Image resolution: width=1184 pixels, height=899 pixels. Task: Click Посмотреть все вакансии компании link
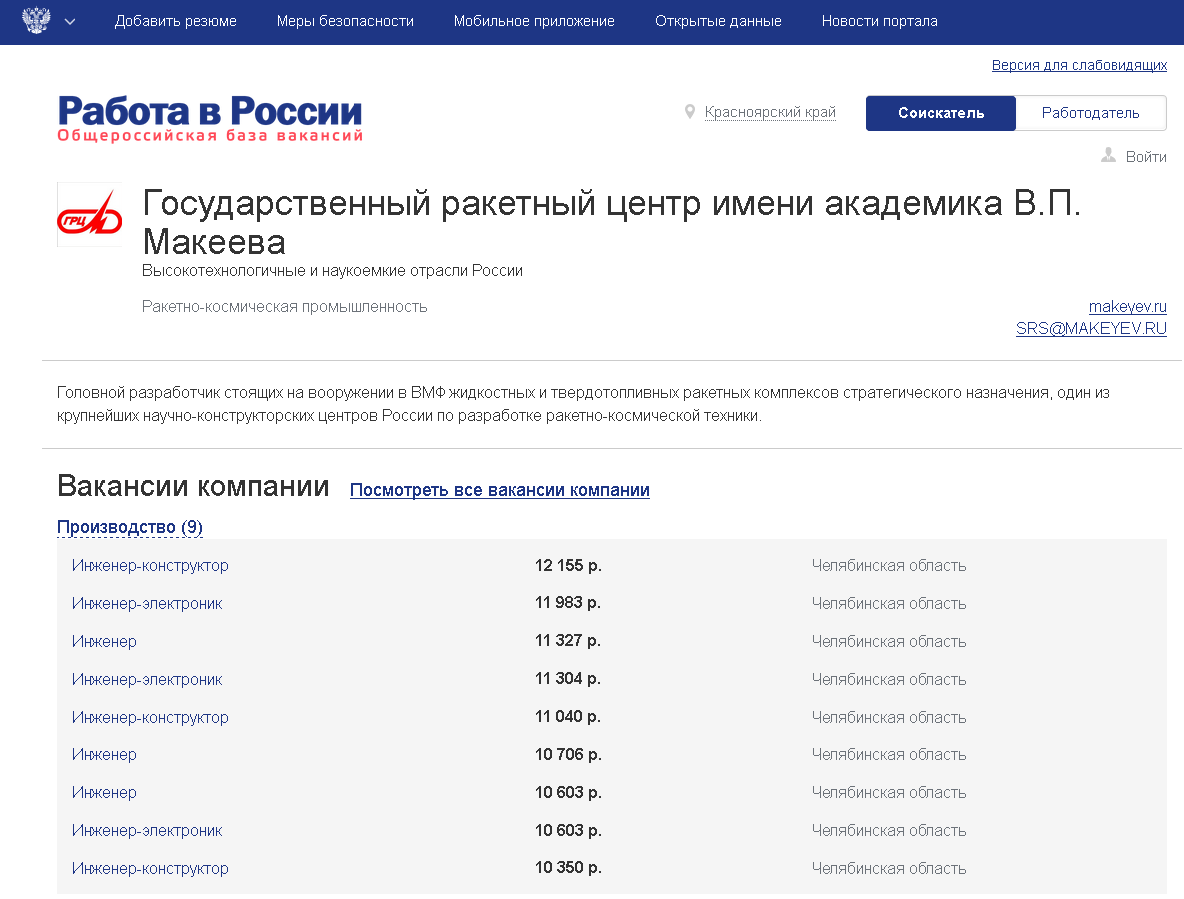499,490
